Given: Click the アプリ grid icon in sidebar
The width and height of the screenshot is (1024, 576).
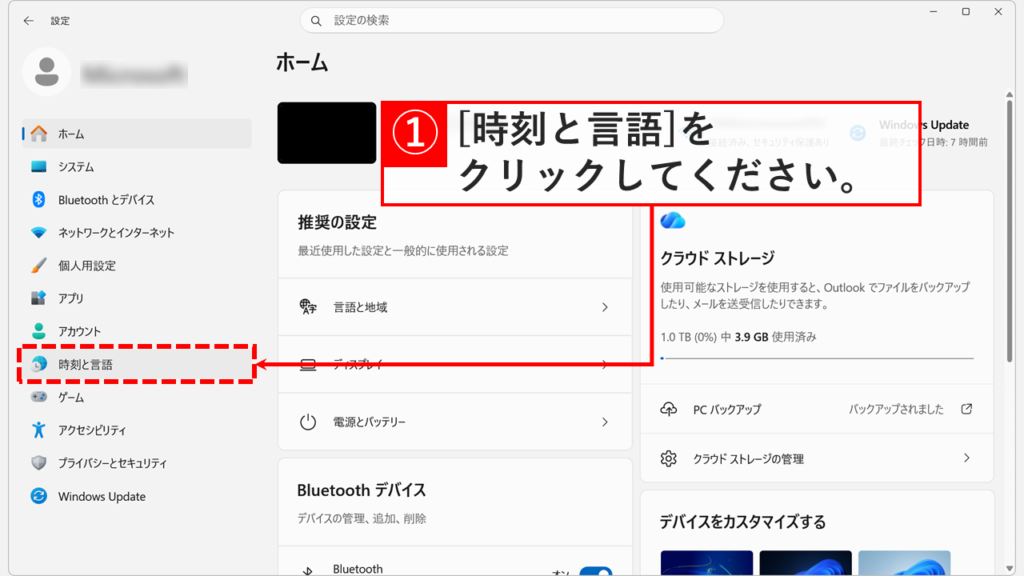Looking at the screenshot, I should 39,298.
